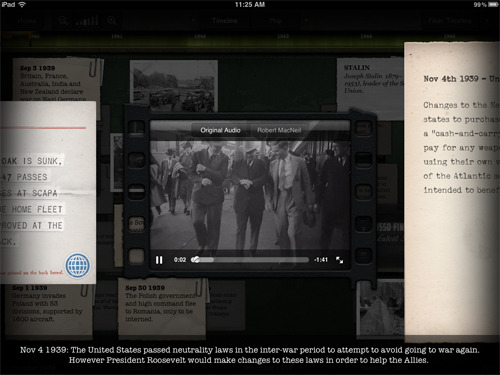
Task: Jump to 1943 on the timeline
Action: click(x=283, y=36)
